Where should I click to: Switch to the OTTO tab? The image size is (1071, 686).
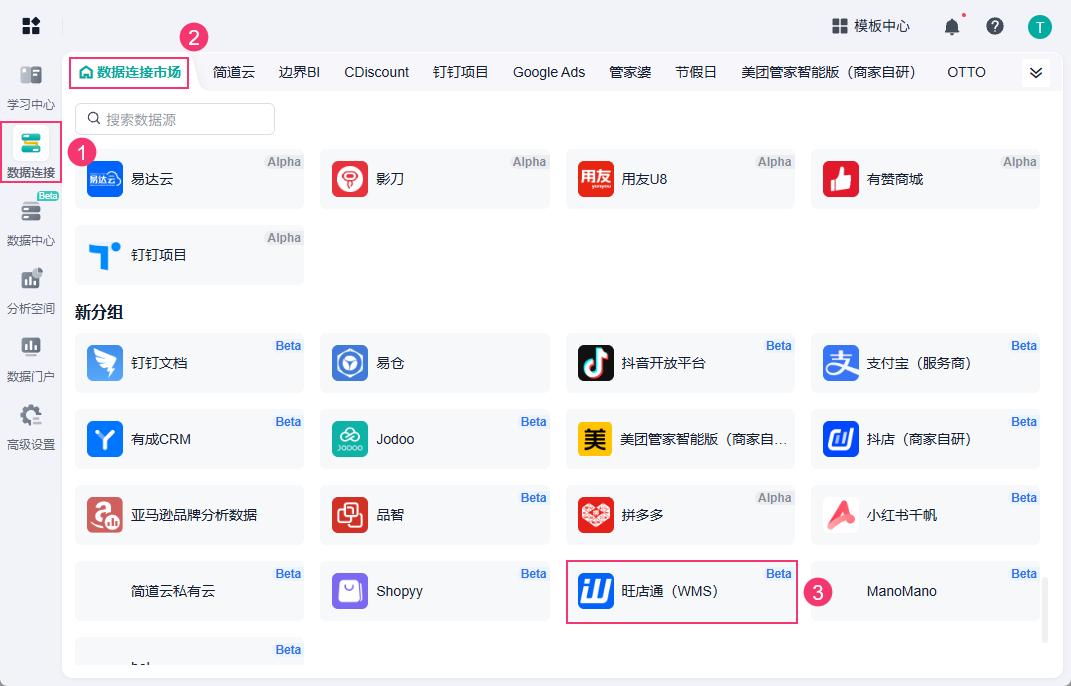point(966,72)
